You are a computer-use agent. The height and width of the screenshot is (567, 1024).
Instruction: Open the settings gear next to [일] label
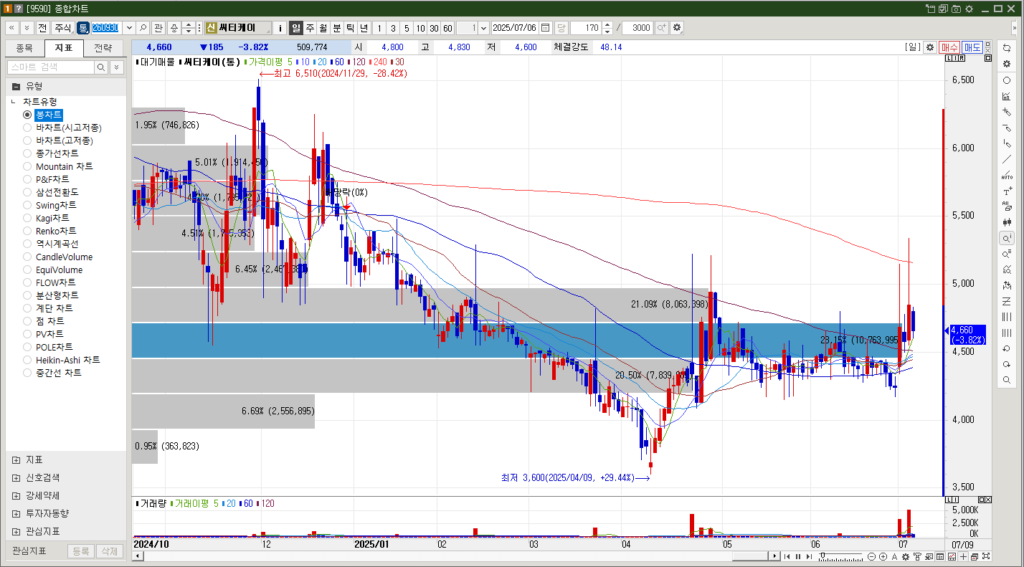929,48
